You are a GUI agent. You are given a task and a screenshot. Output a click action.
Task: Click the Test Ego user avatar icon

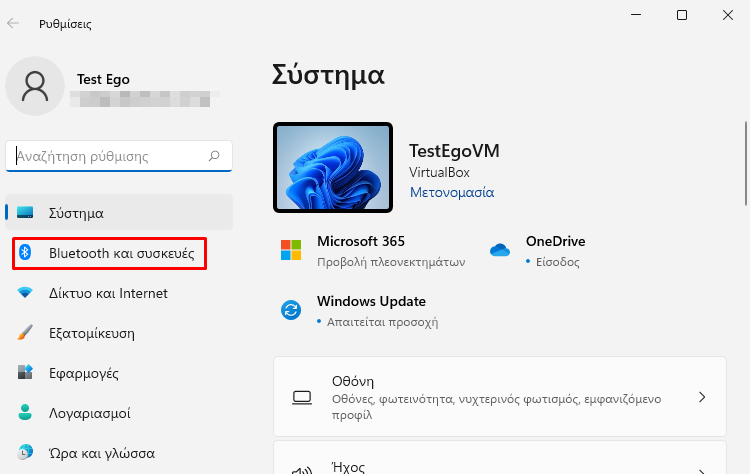tap(35, 86)
